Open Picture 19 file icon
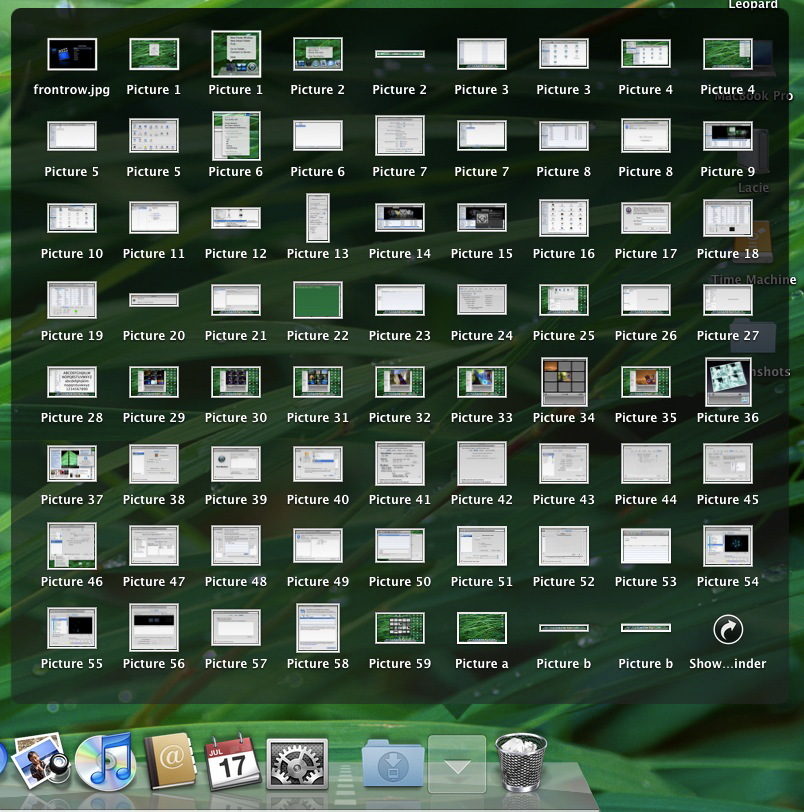 pos(72,299)
